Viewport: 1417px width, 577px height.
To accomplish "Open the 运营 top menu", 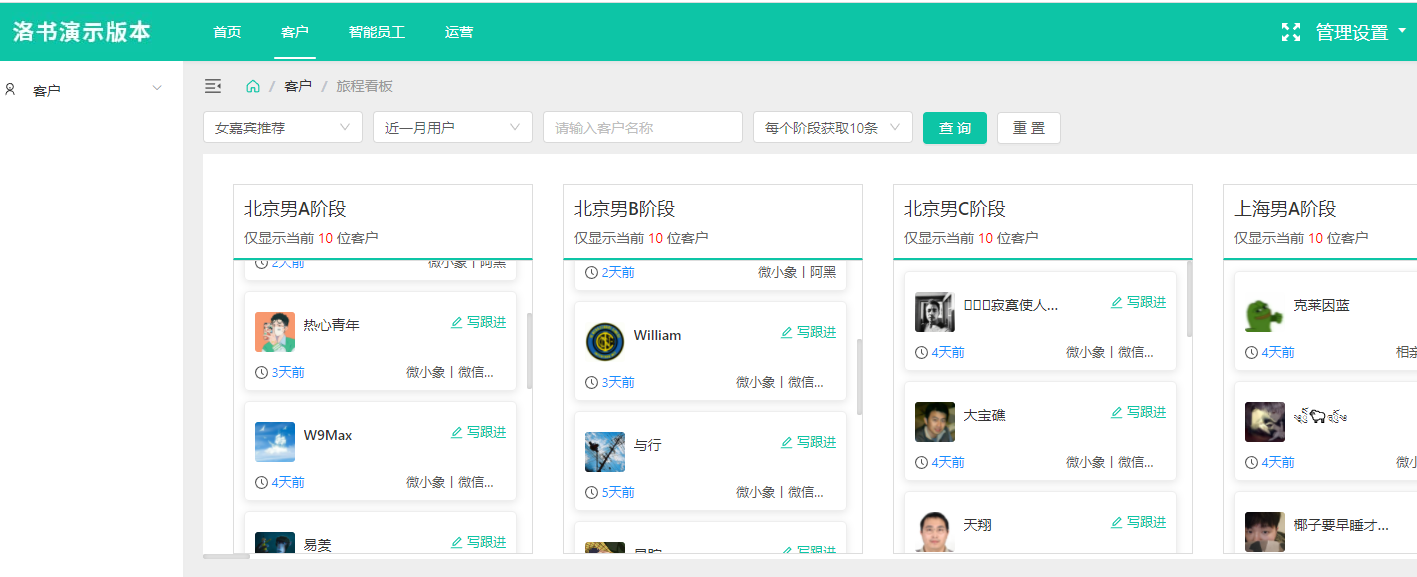I will coord(459,32).
